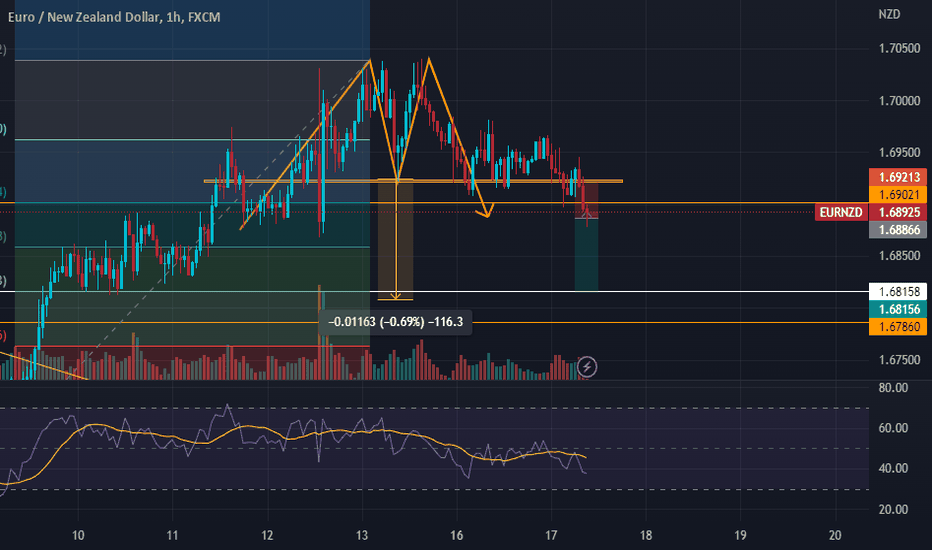
Task: Click the 1.68156 teal price label
Action: [898, 309]
